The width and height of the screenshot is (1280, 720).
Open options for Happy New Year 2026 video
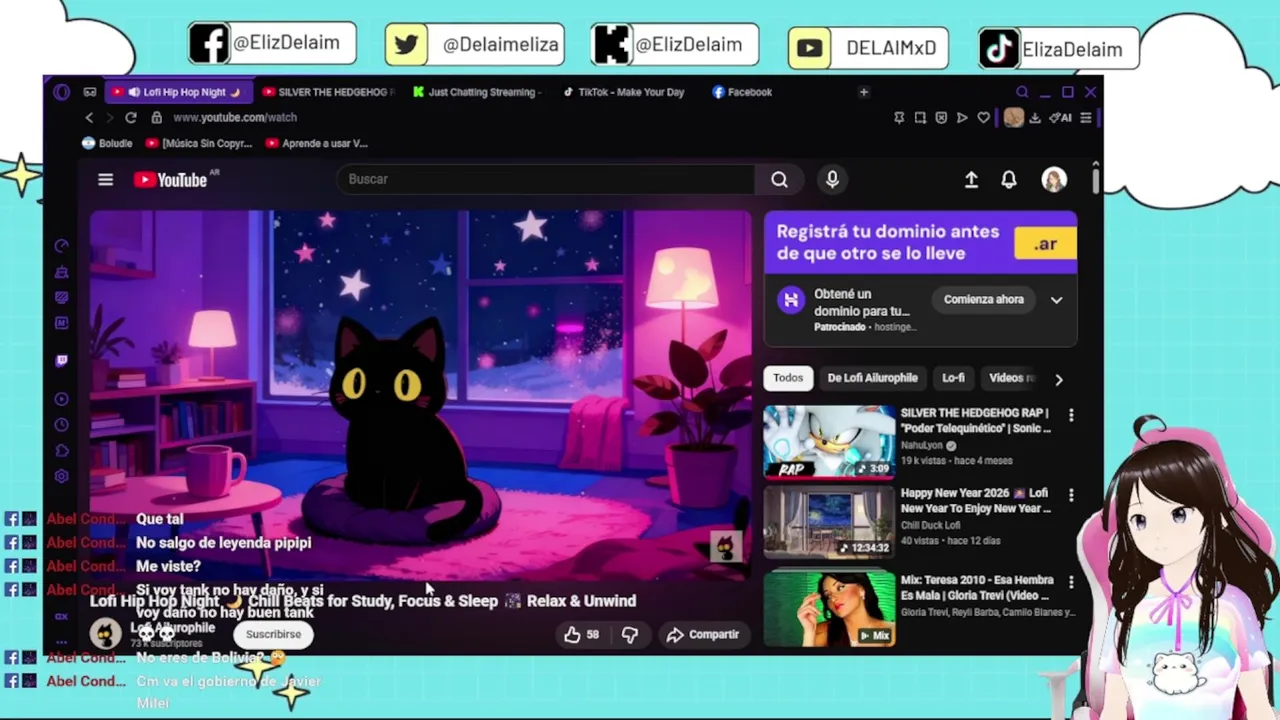pos(1071,495)
